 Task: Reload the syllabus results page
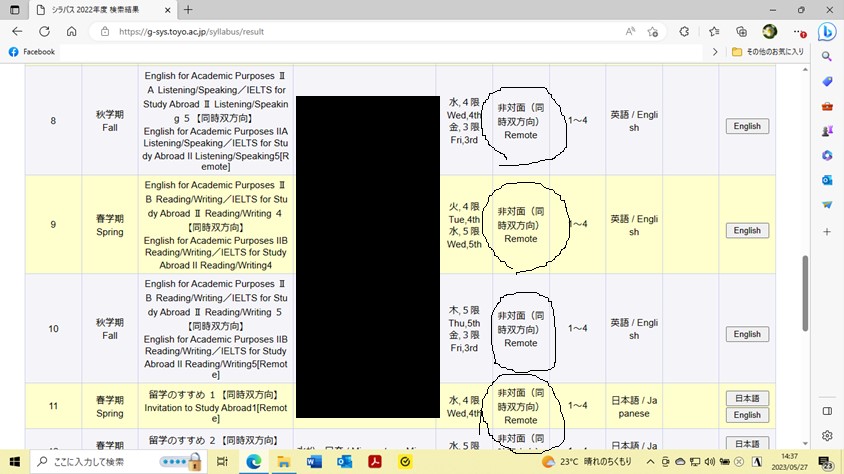[44, 31]
